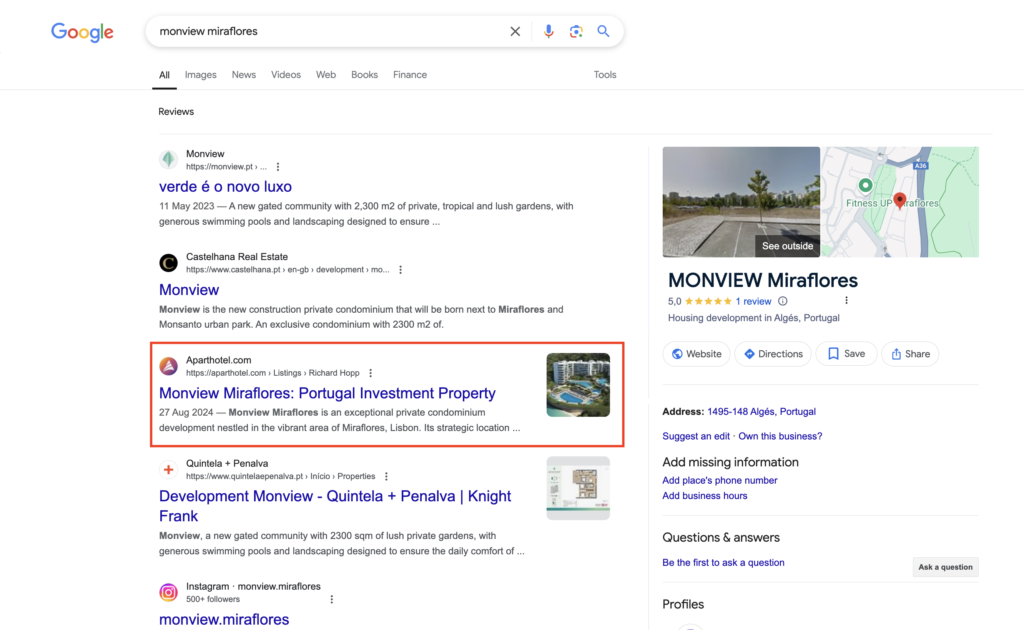This screenshot has height=630, width=1024.
Task: Open the '1 review' link
Action: tap(753, 302)
